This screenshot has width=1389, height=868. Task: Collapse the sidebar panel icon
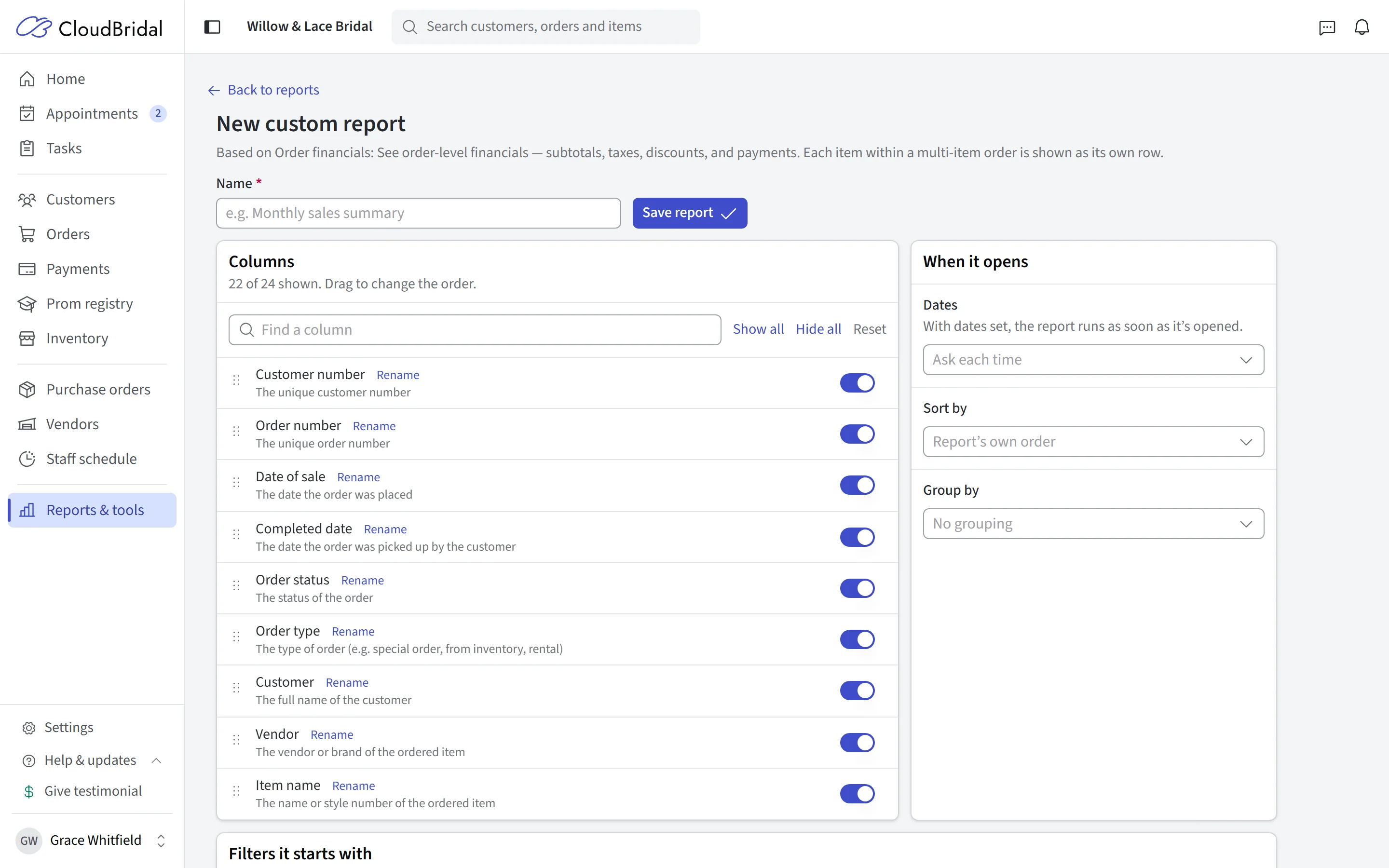pos(212,27)
